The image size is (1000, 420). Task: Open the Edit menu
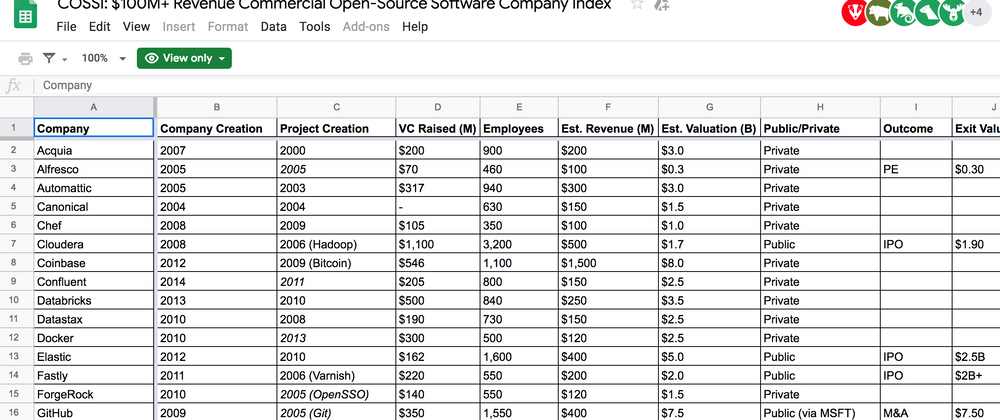tap(99, 27)
